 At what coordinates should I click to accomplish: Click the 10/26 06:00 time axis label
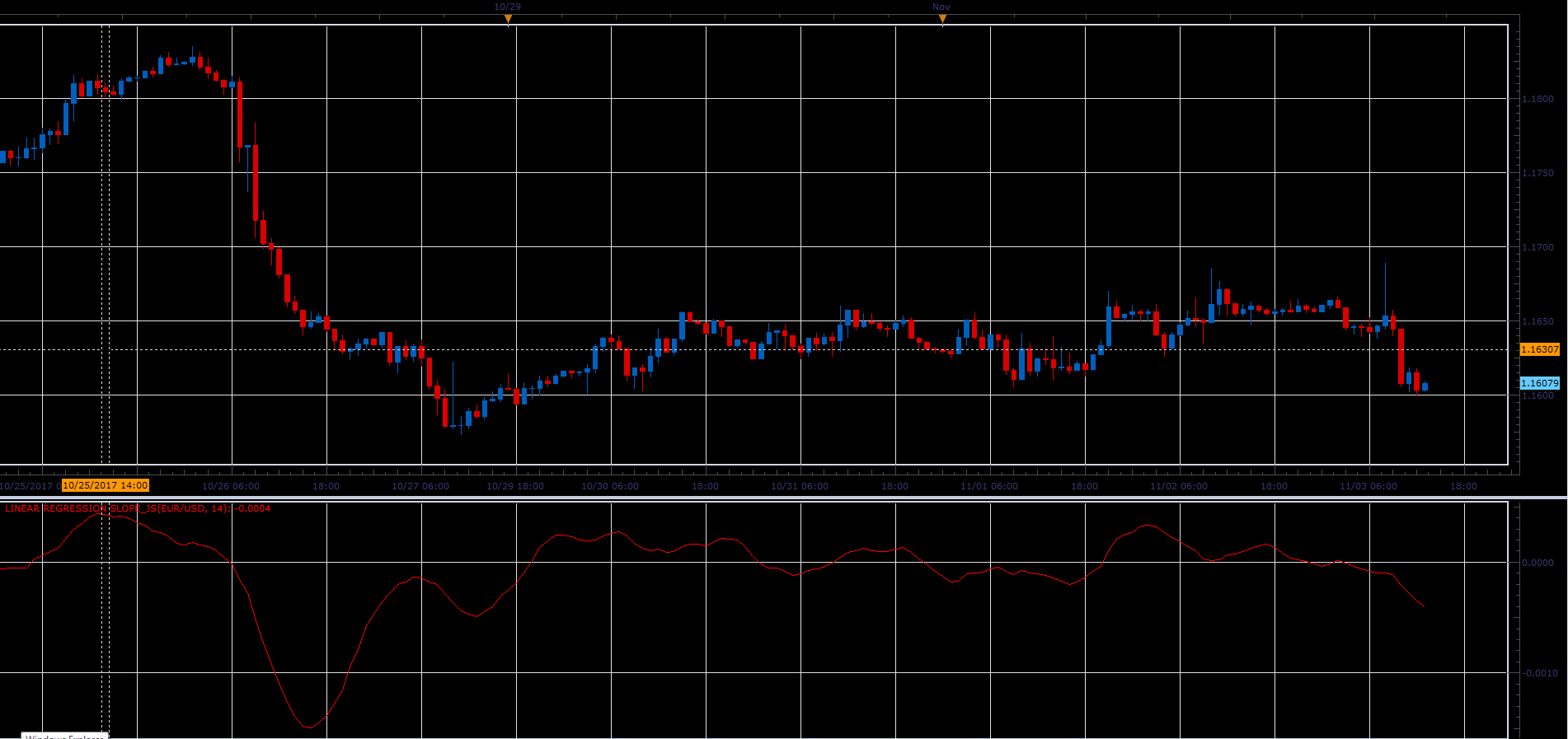tap(231, 486)
